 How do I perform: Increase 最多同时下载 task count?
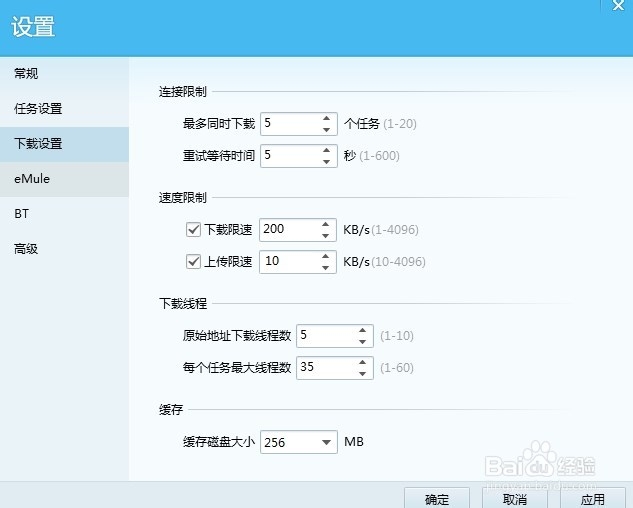pos(327,118)
